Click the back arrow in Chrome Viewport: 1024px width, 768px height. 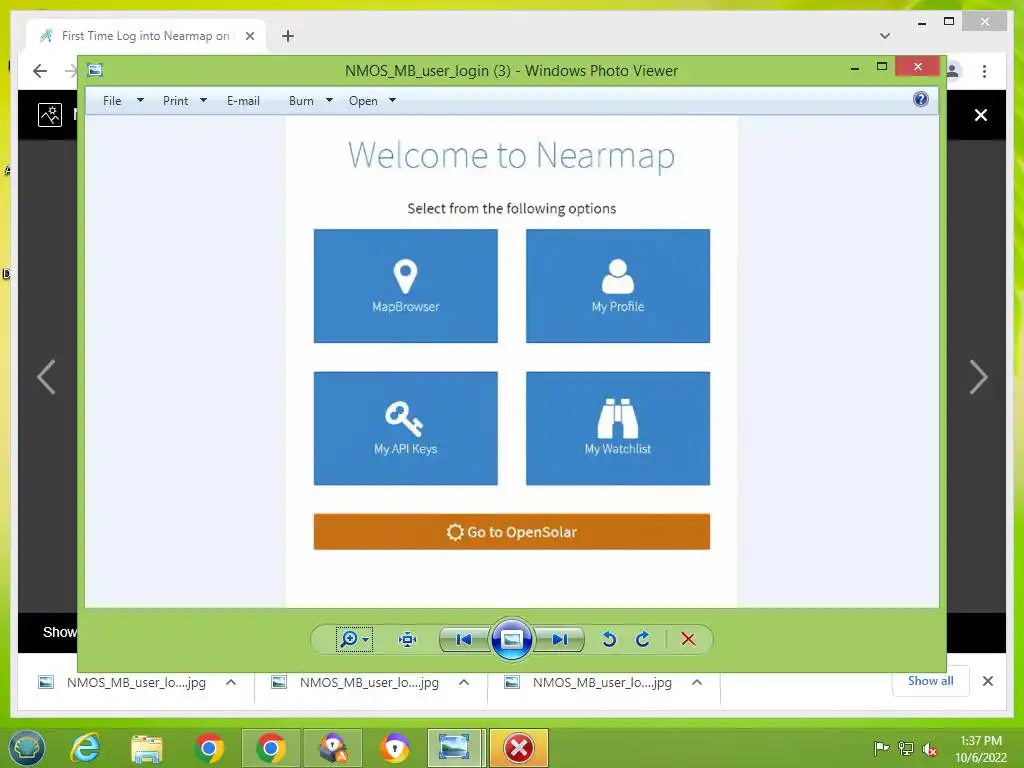40,71
